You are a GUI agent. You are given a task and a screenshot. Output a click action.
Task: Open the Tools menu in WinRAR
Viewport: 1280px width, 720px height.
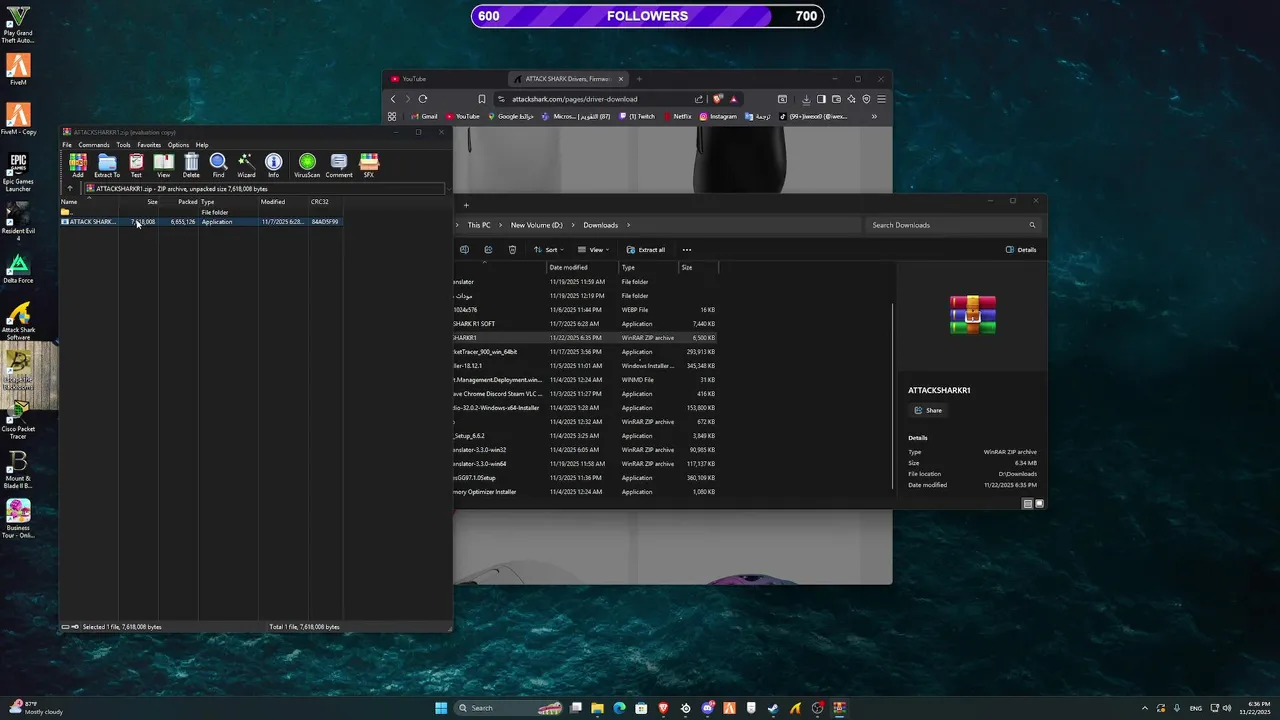(123, 145)
